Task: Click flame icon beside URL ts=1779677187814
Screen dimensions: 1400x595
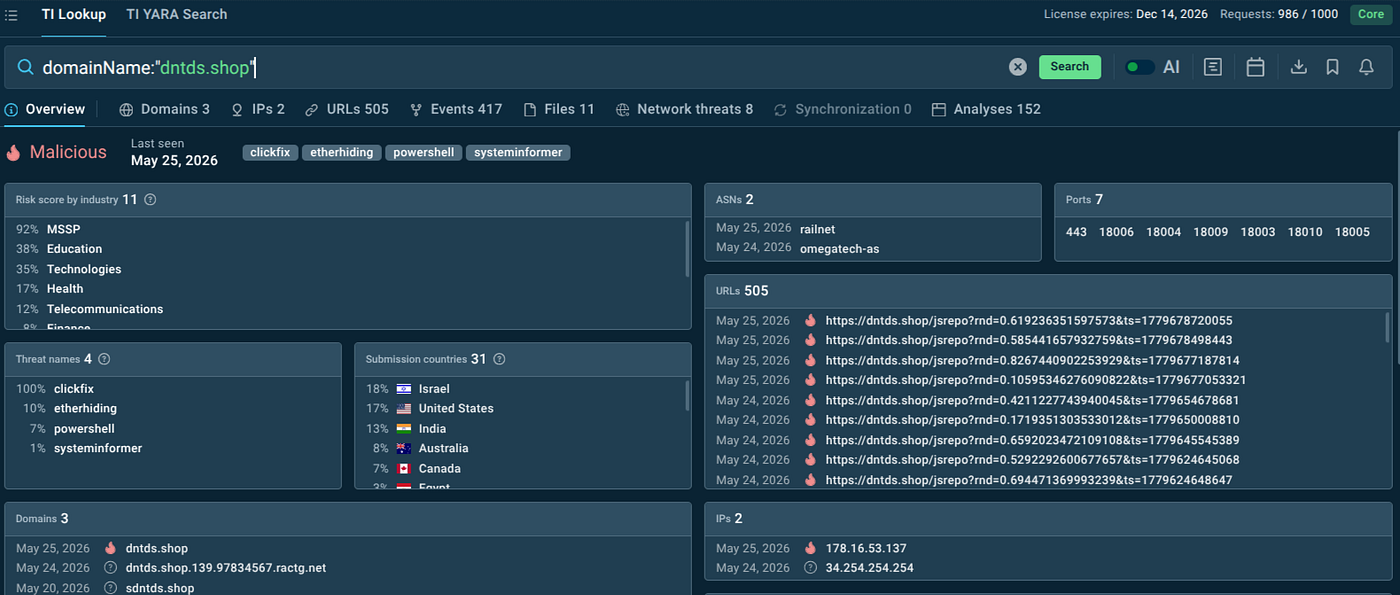Action: pos(810,360)
